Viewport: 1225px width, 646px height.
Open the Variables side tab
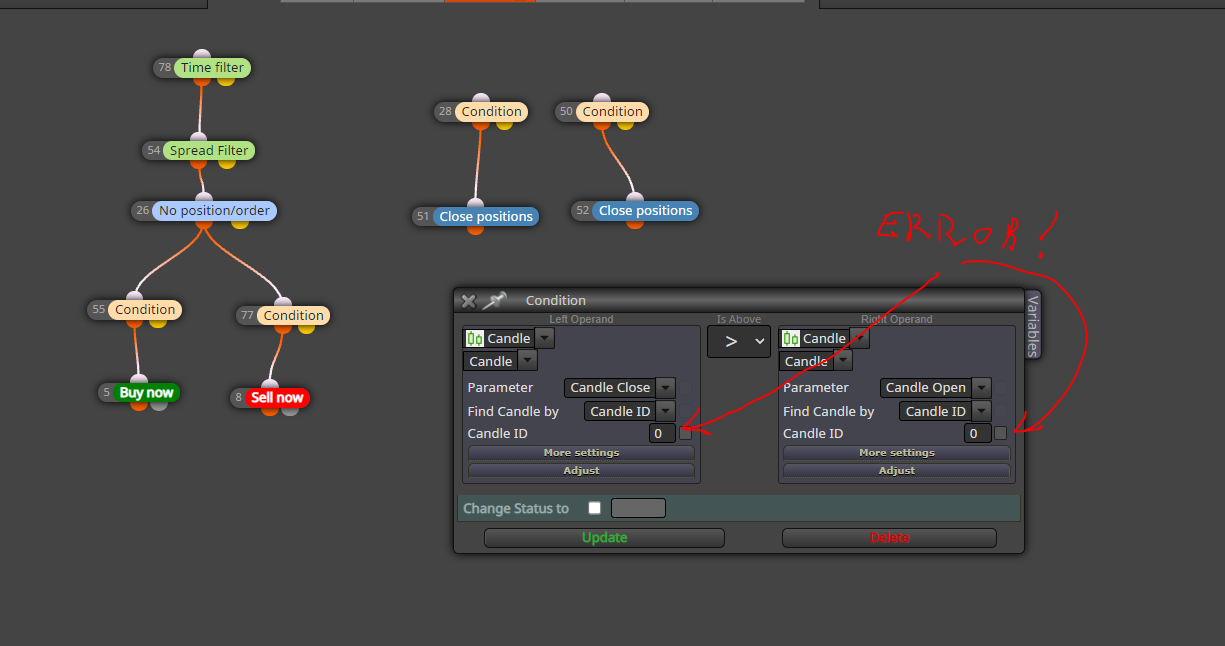point(1033,325)
